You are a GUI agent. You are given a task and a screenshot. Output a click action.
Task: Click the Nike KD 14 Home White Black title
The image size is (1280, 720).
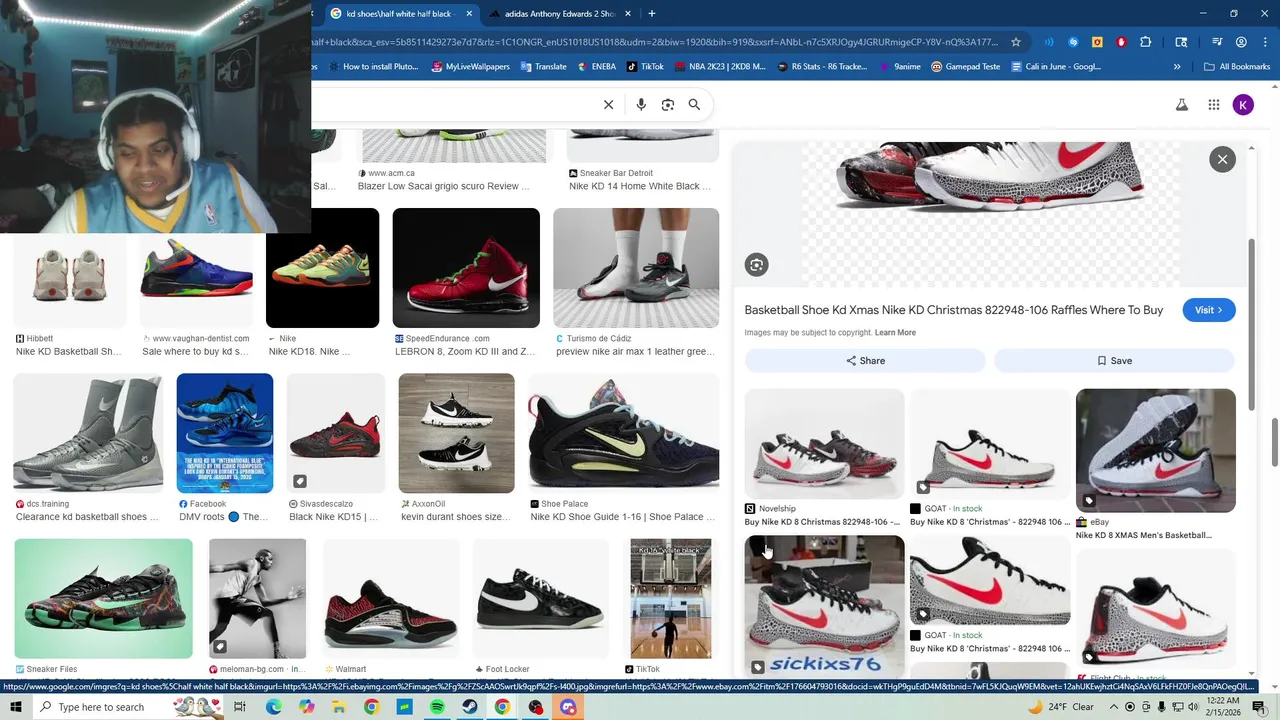pos(640,186)
